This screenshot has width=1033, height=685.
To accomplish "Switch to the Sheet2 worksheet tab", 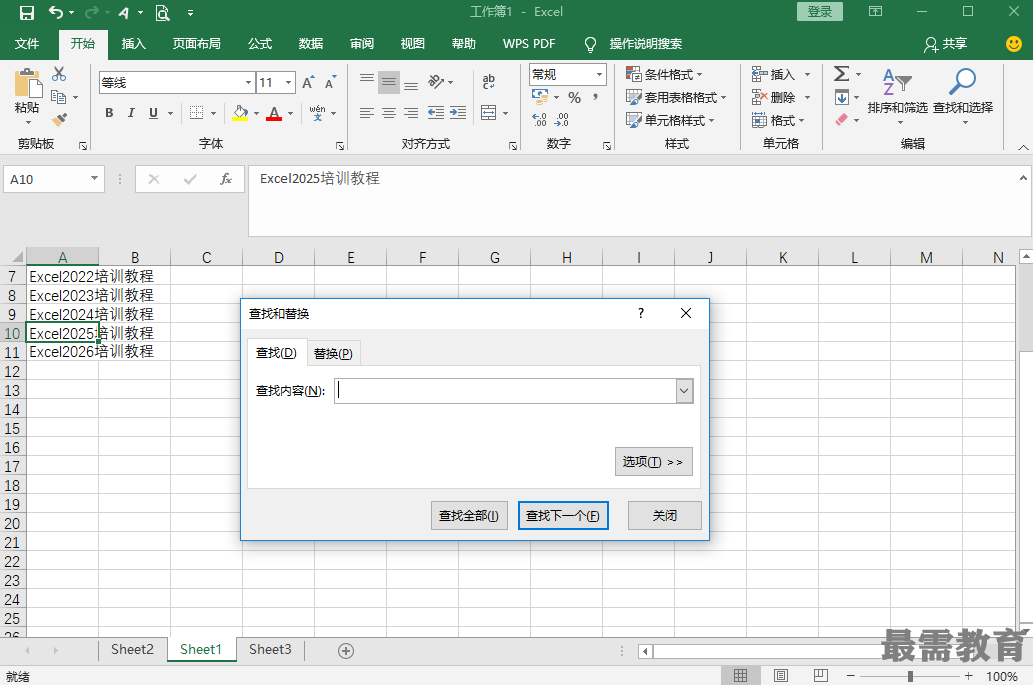I will point(132,649).
